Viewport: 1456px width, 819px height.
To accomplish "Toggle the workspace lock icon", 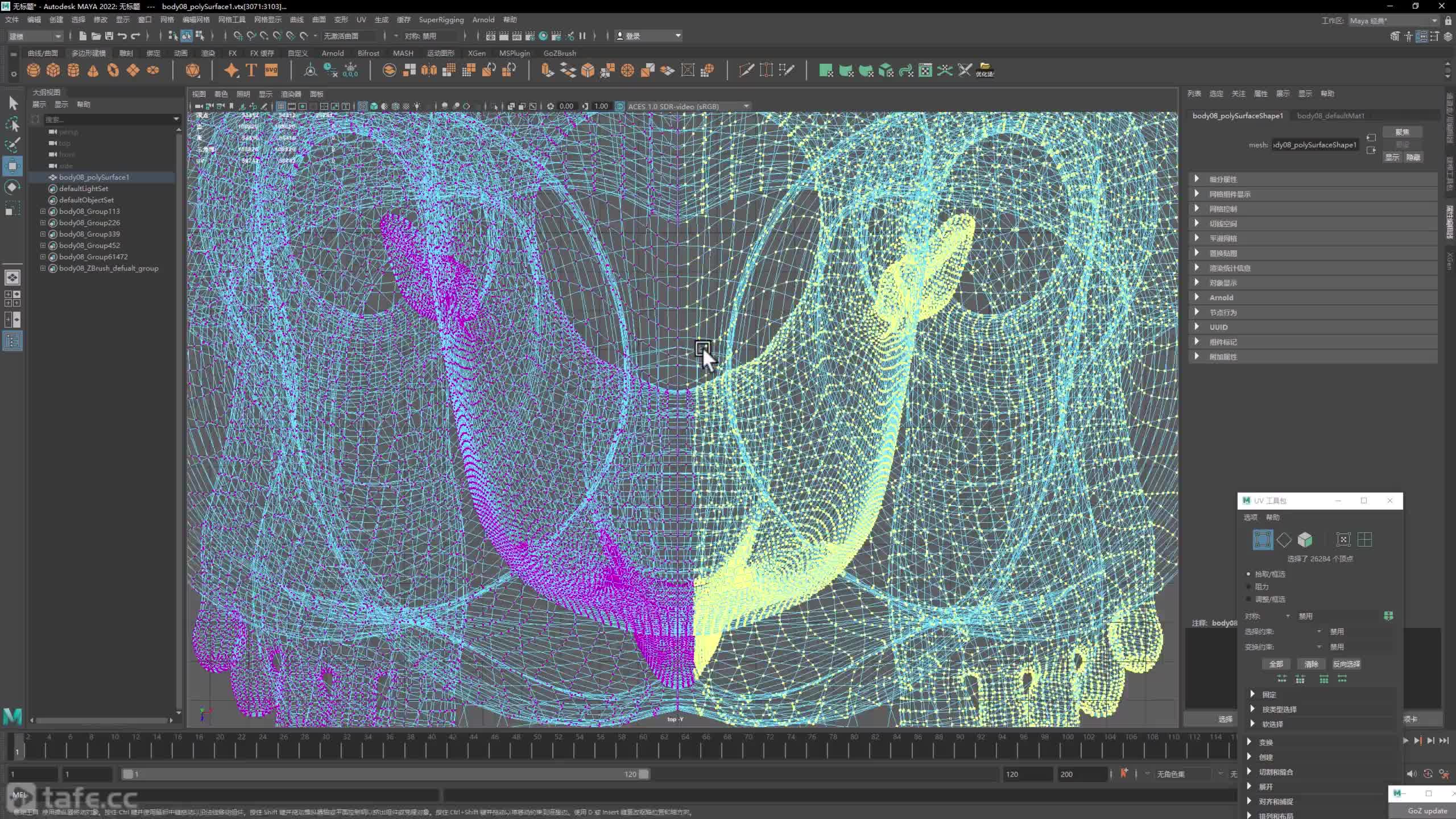I will (1448, 21).
